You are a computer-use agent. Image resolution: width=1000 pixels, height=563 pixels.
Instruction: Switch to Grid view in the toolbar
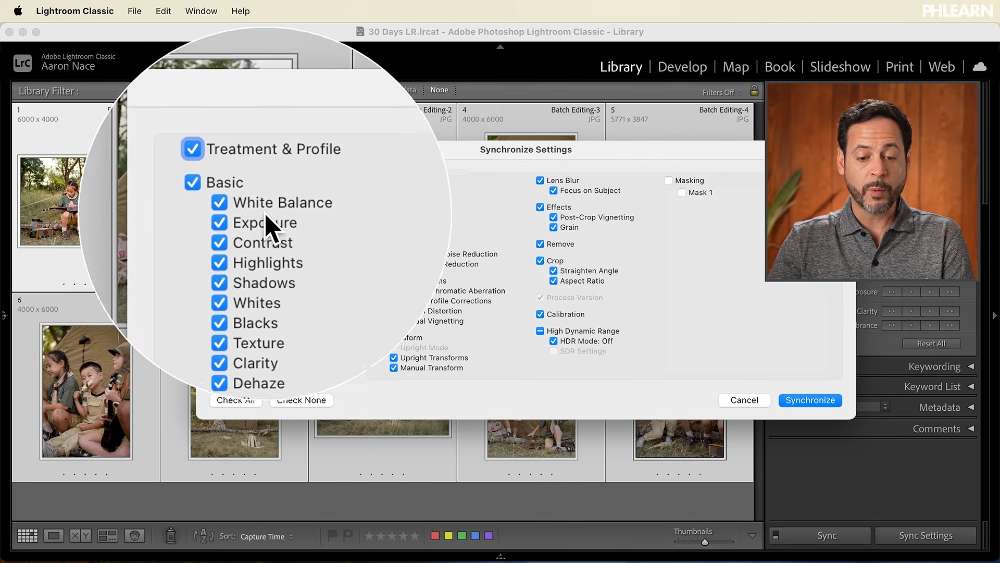pyautogui.click(x=27, y=536)
